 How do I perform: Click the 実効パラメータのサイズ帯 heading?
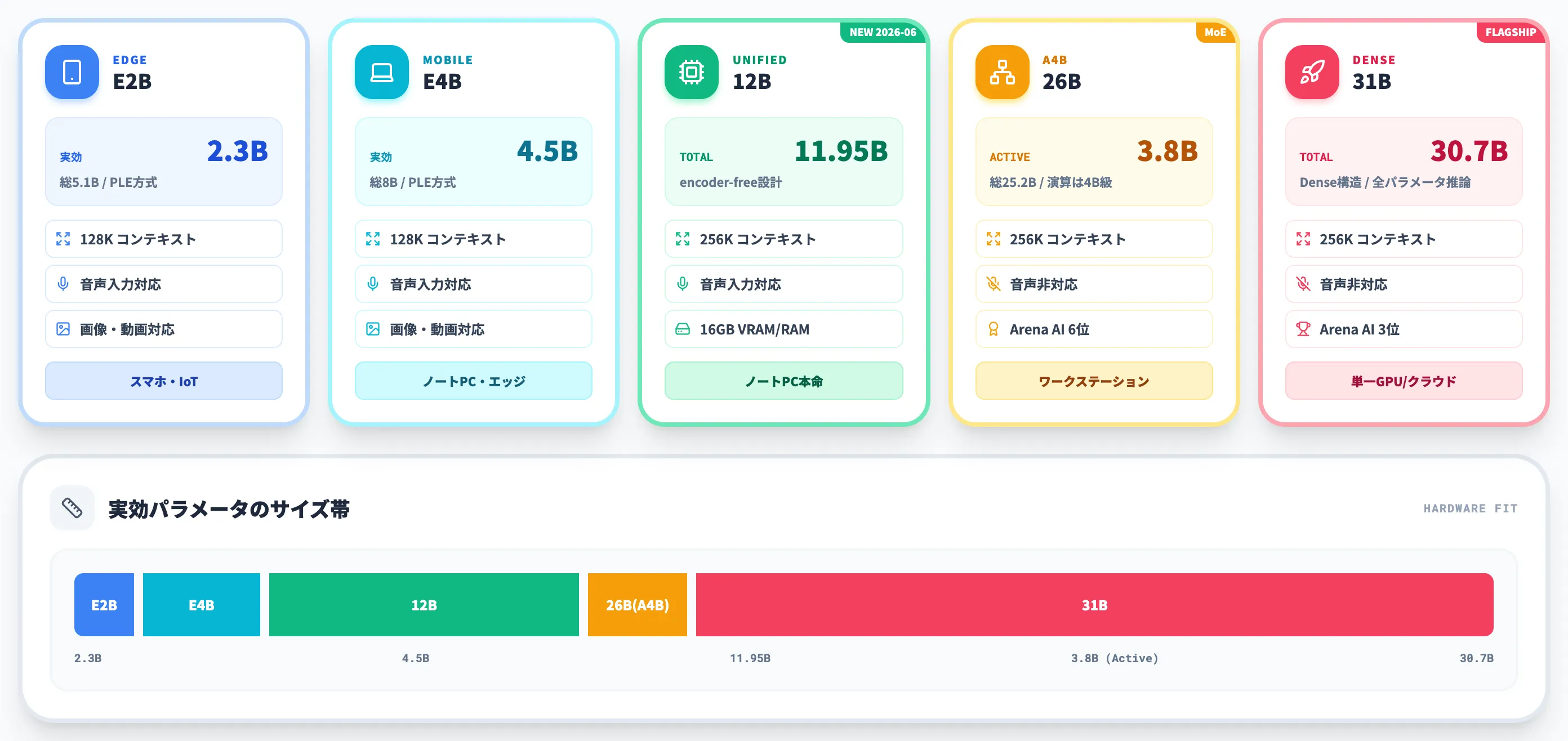229,508
